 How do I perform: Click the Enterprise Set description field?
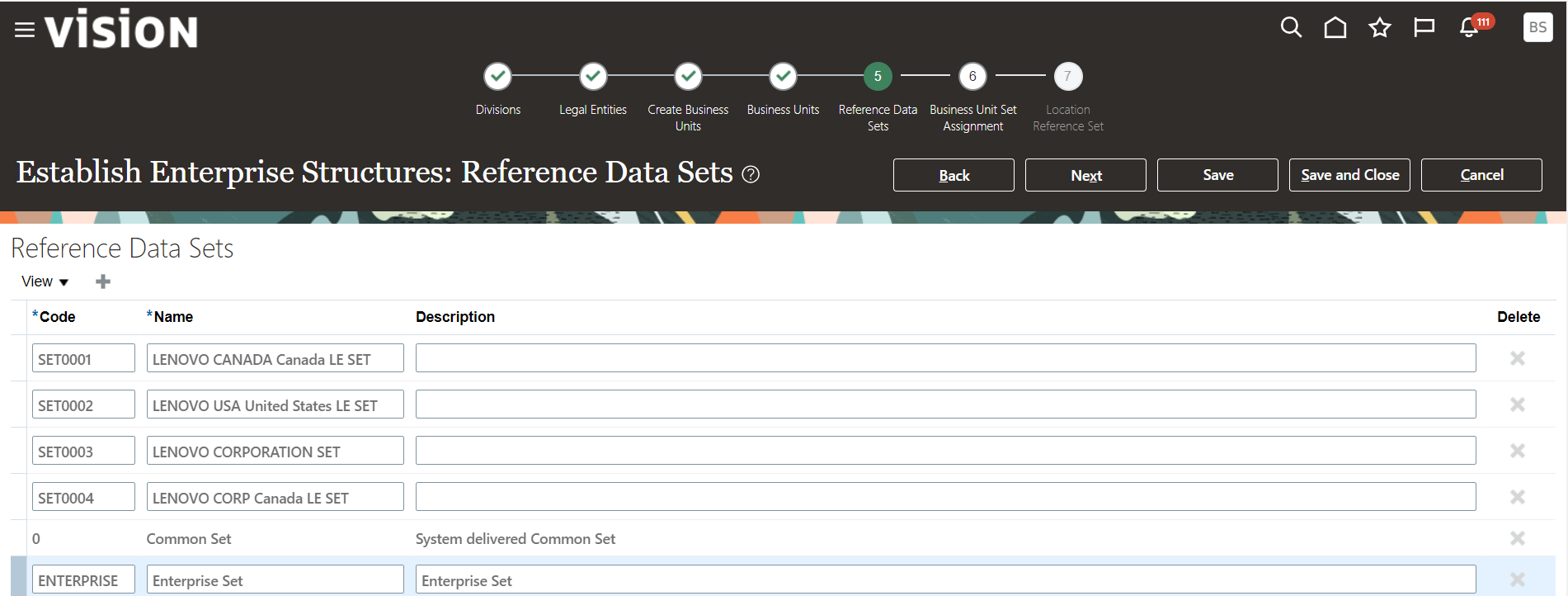tap(946, 579)
